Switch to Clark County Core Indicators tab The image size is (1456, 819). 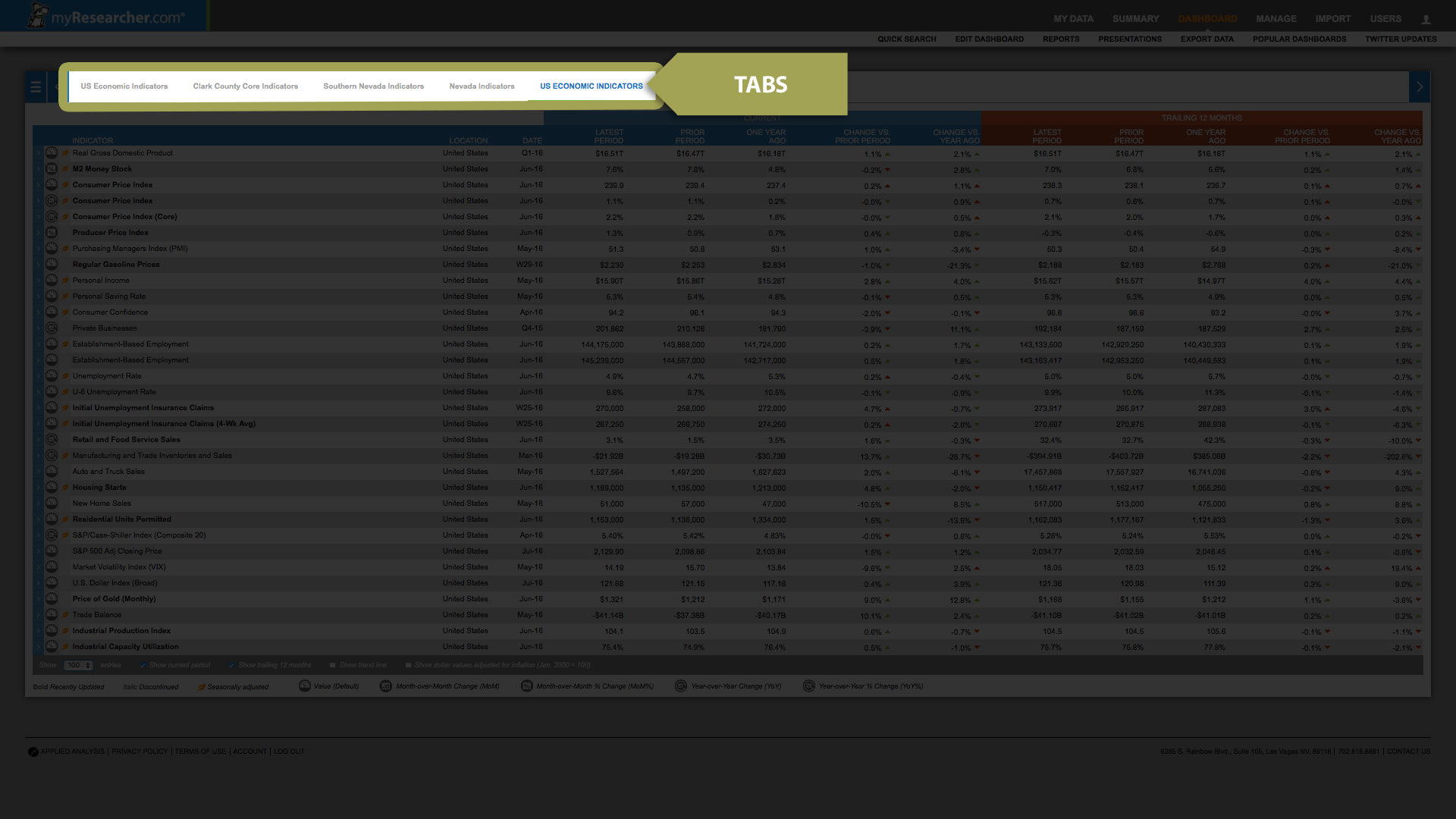point(246,86)
